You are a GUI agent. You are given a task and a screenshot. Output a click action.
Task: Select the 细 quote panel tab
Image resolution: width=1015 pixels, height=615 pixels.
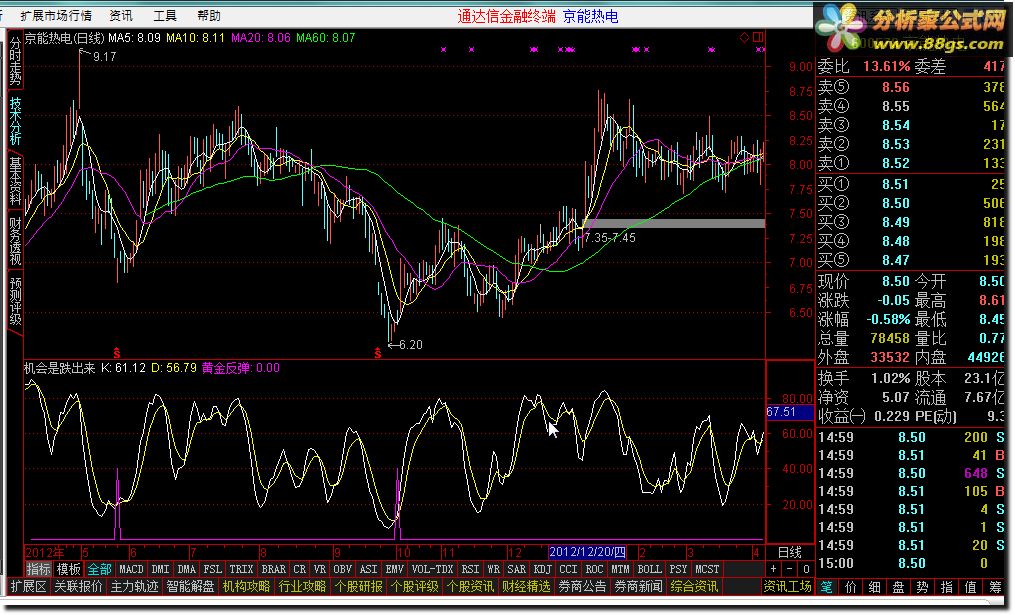[x=875, y=587]
